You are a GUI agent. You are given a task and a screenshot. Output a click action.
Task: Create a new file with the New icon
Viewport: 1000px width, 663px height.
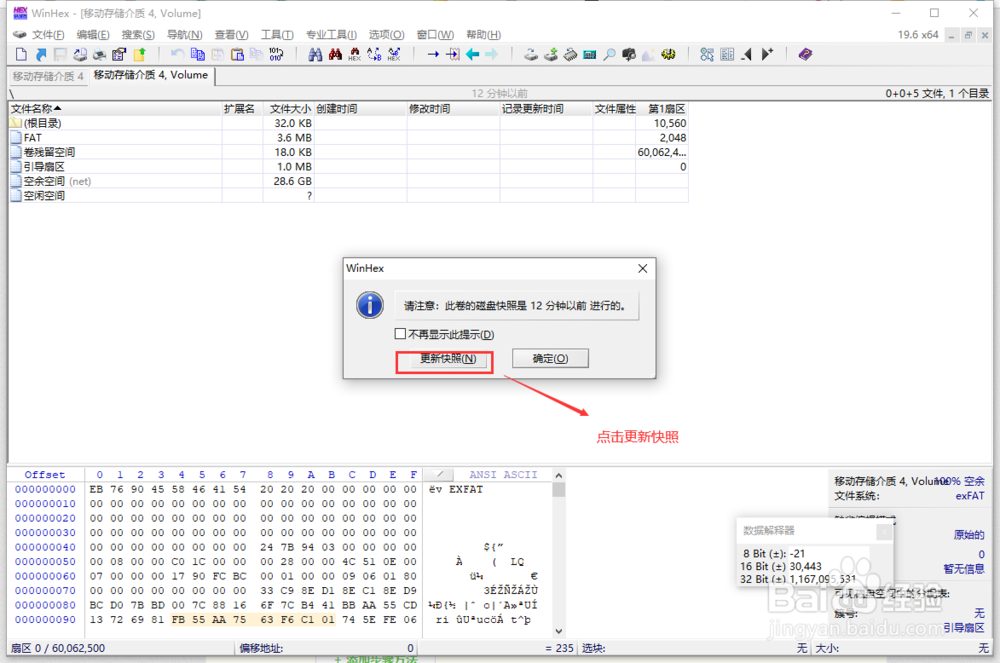[21, 54]
